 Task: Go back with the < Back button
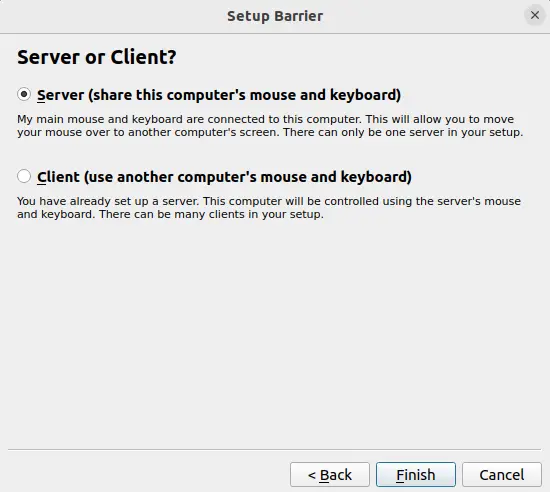(330, 475)
